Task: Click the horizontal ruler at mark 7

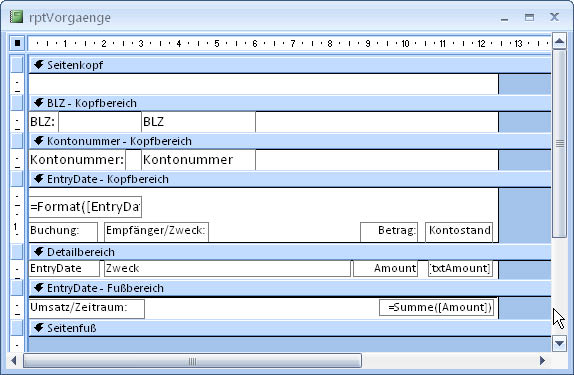Action: click(x=292, y=44)
